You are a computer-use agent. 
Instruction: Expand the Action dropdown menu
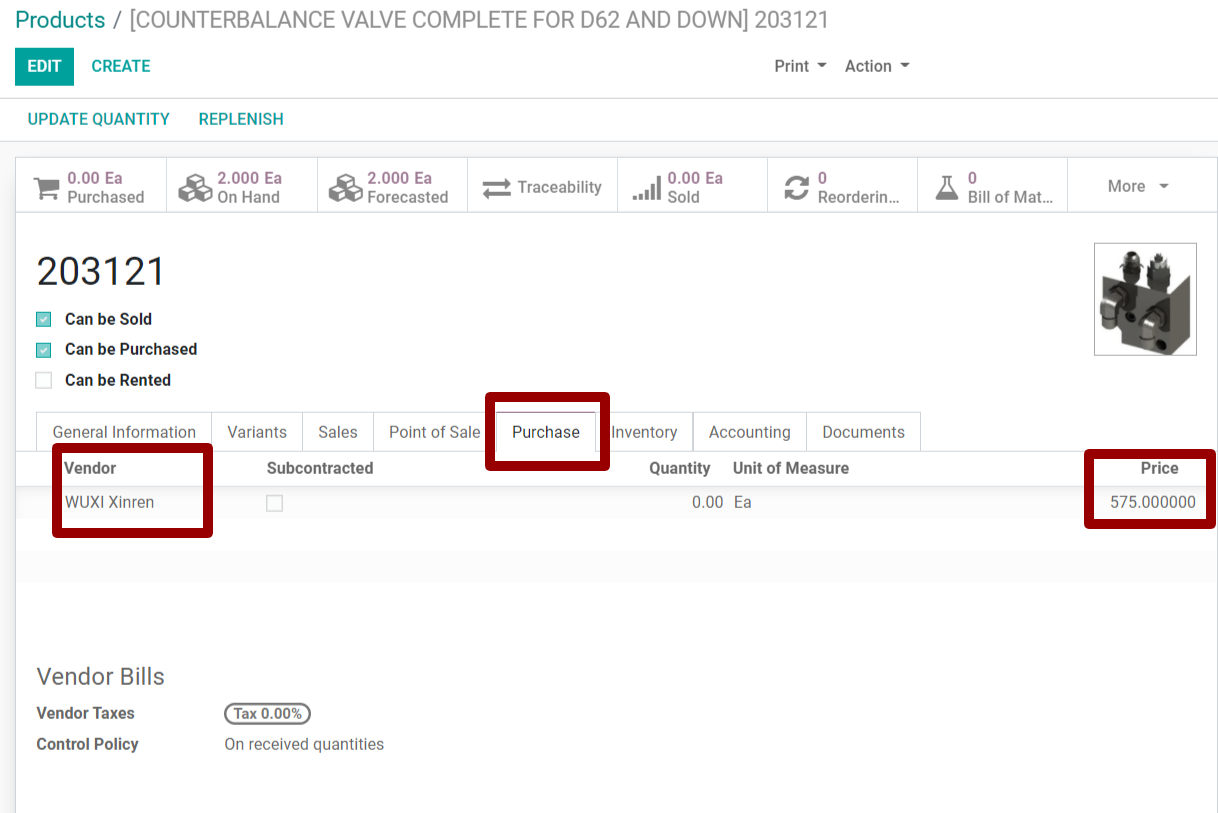[877, 66]
